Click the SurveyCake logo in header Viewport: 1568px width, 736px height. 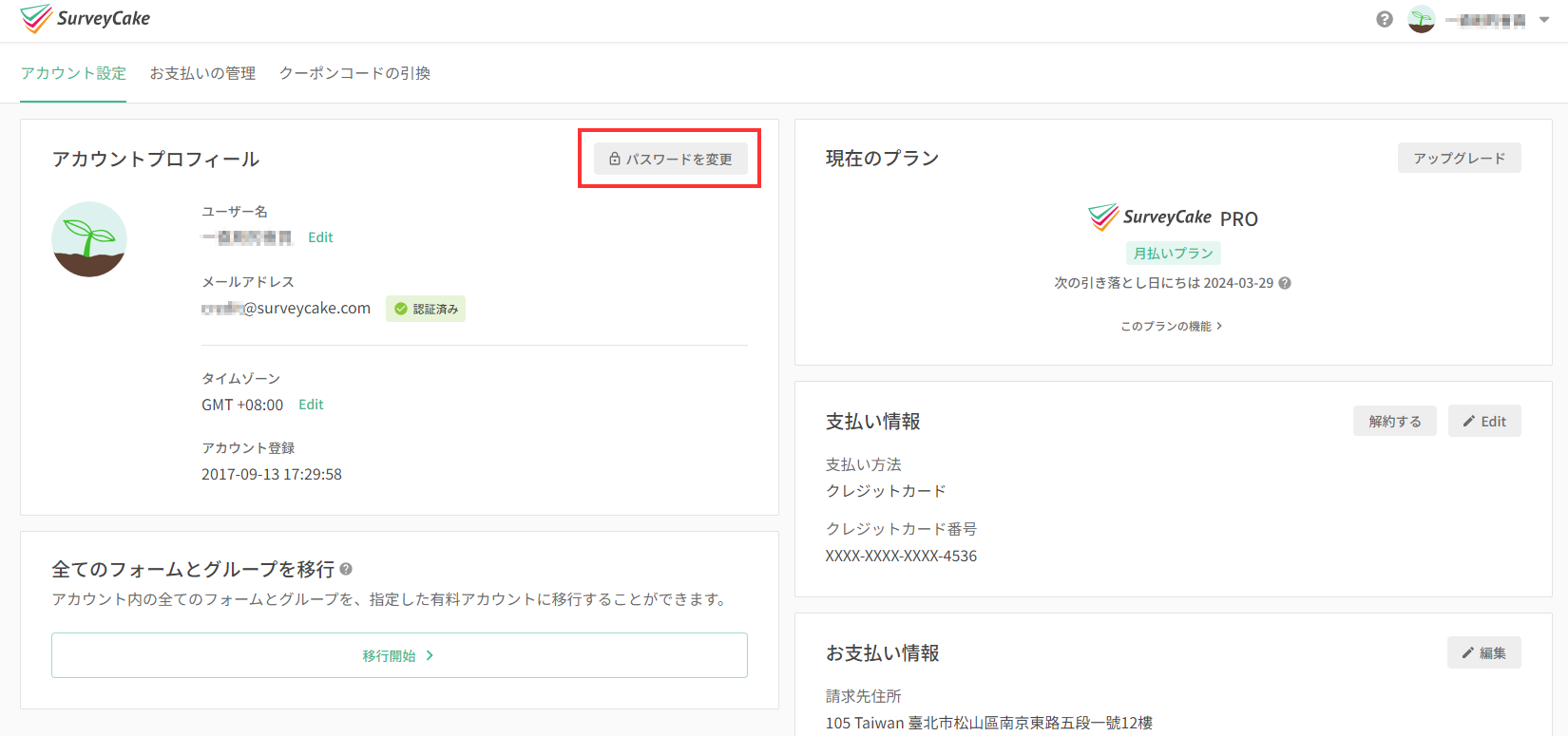[x=85, y=19]
